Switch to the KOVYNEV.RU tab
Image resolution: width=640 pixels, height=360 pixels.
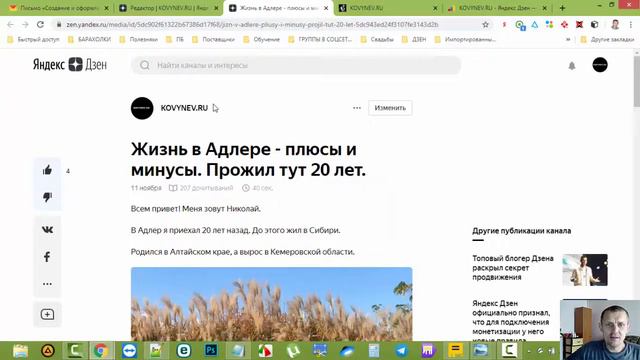click(388, 8)
